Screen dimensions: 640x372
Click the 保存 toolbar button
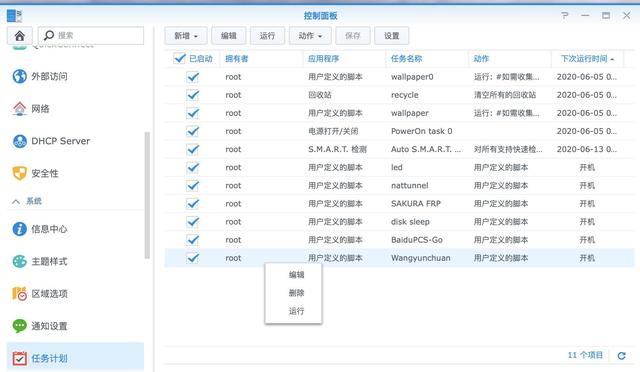353,36
